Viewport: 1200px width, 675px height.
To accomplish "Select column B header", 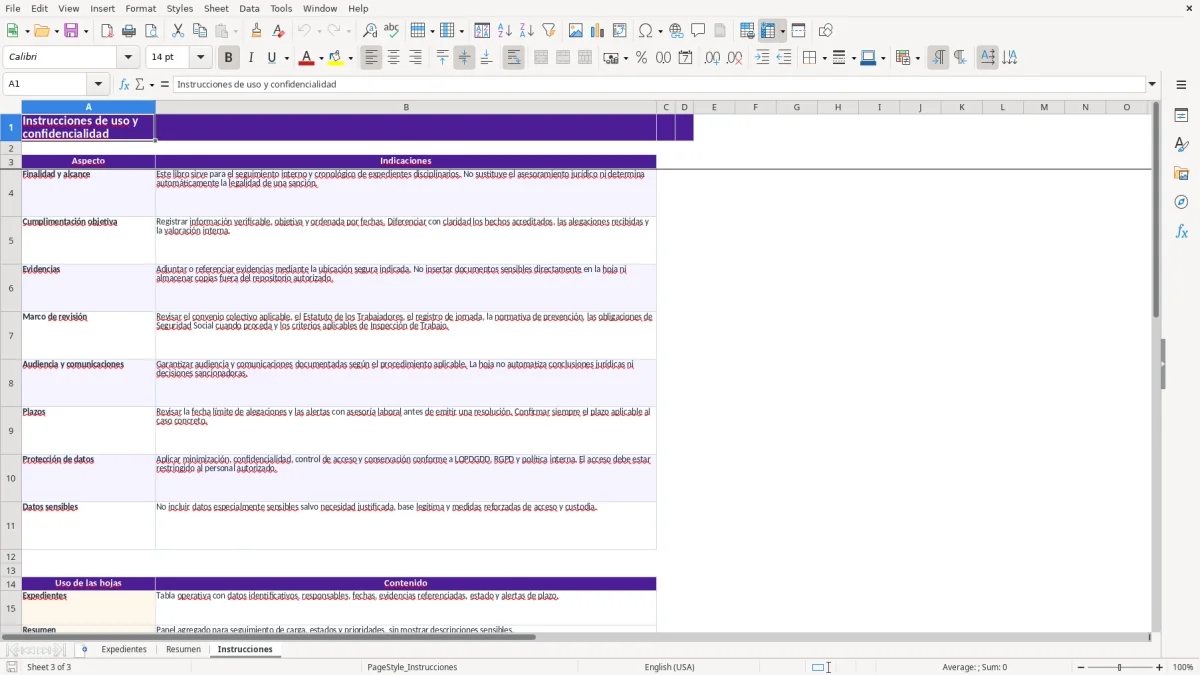I will [406, 107].
